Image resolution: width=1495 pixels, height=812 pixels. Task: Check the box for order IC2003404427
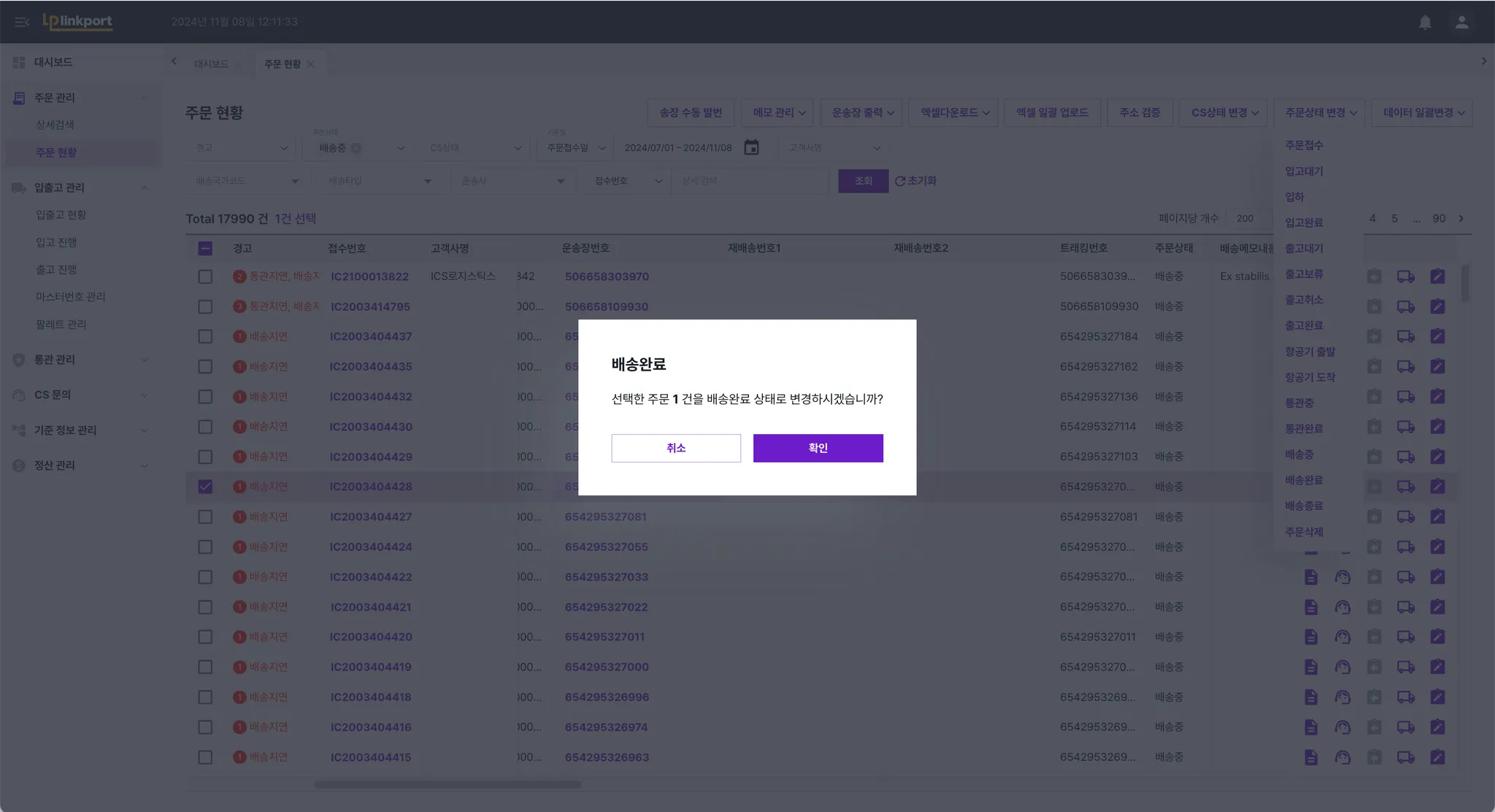tap(205, 517)
